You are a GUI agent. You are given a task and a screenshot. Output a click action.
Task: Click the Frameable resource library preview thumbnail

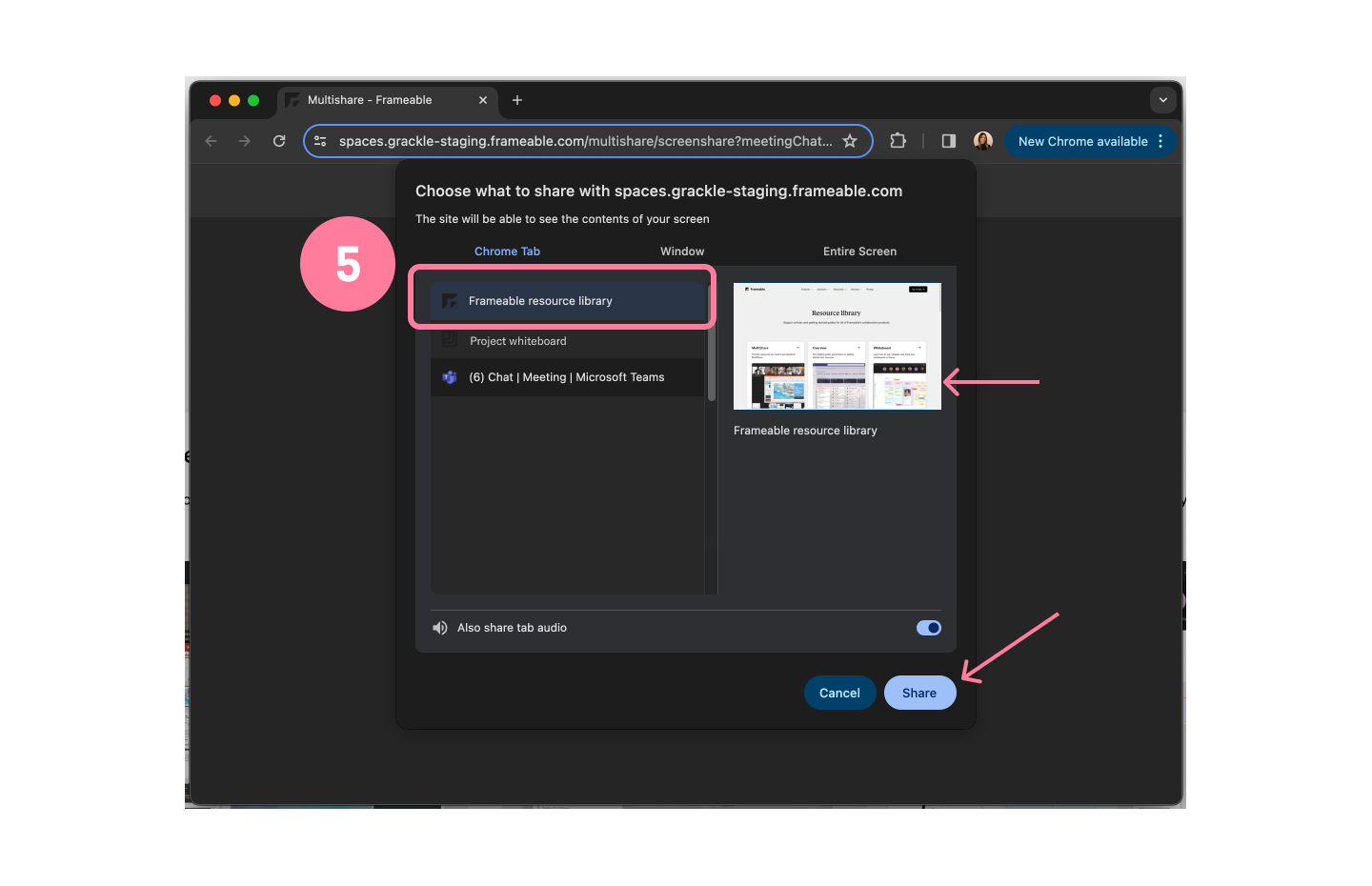click(x=837, y=346)
